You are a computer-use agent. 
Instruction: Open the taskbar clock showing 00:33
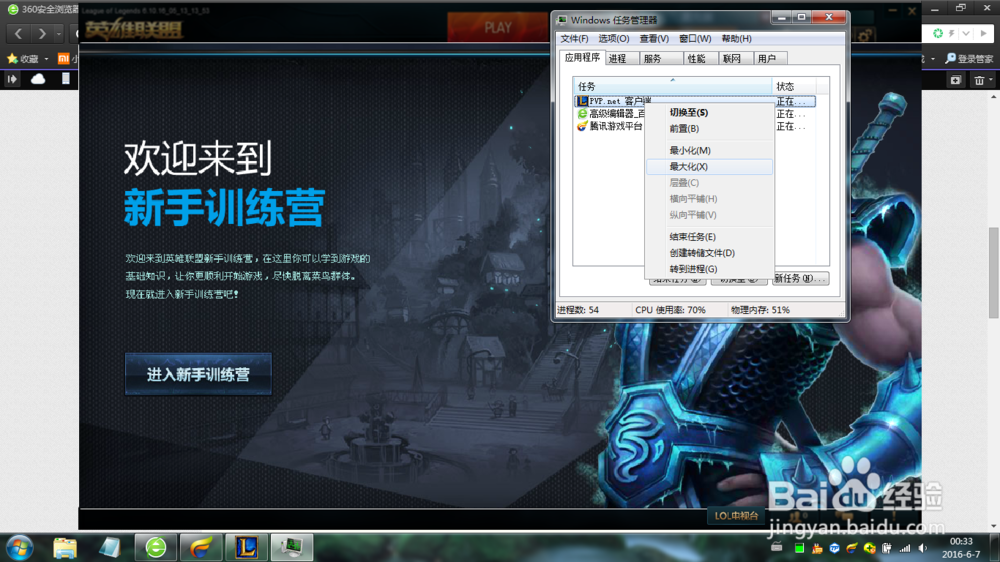961,547
